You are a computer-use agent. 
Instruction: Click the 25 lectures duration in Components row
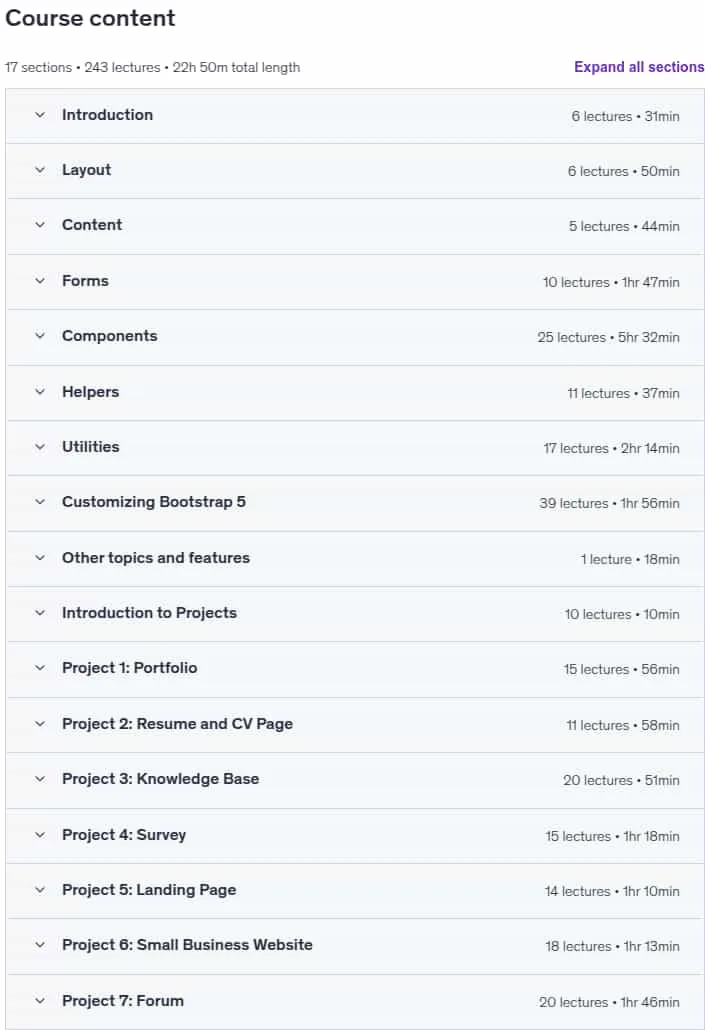tap(608, 338)
